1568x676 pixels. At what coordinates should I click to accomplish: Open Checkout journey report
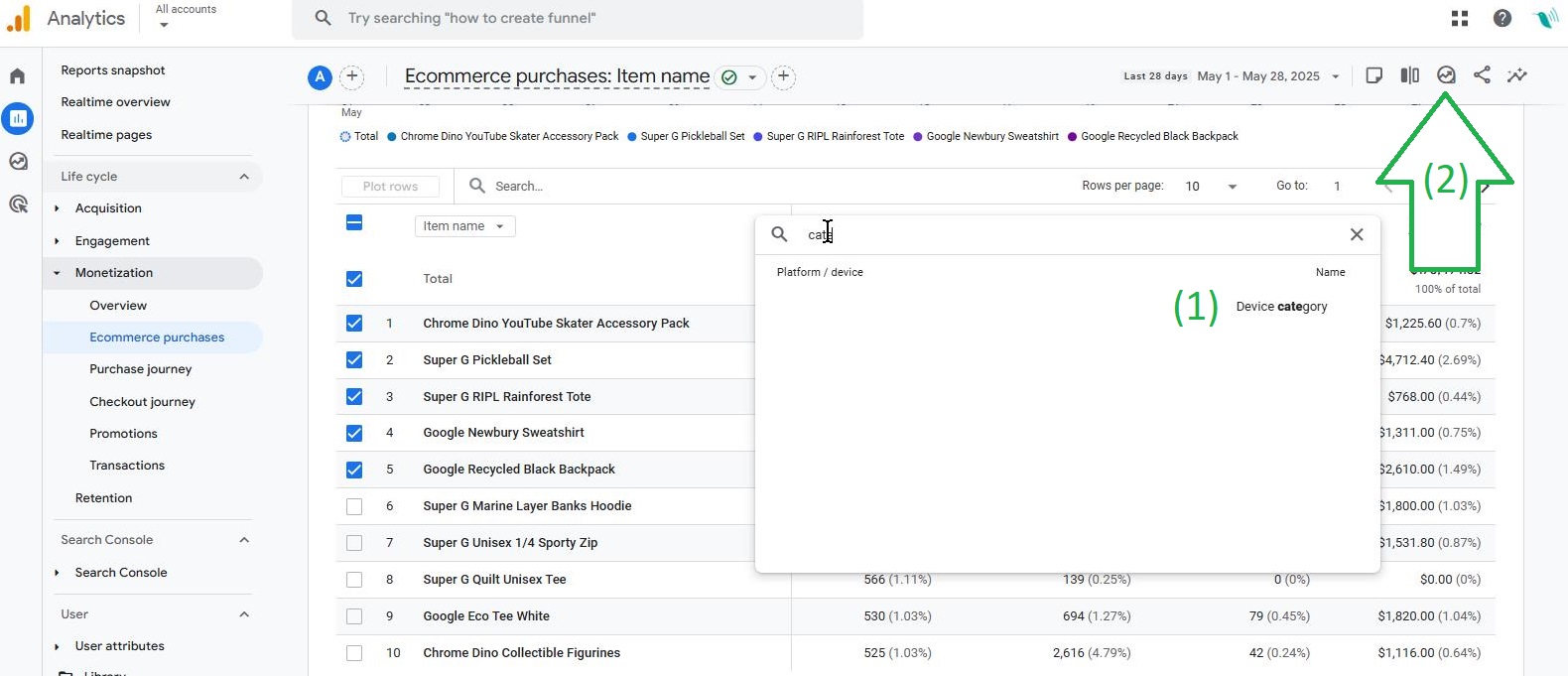pos(142,402)
